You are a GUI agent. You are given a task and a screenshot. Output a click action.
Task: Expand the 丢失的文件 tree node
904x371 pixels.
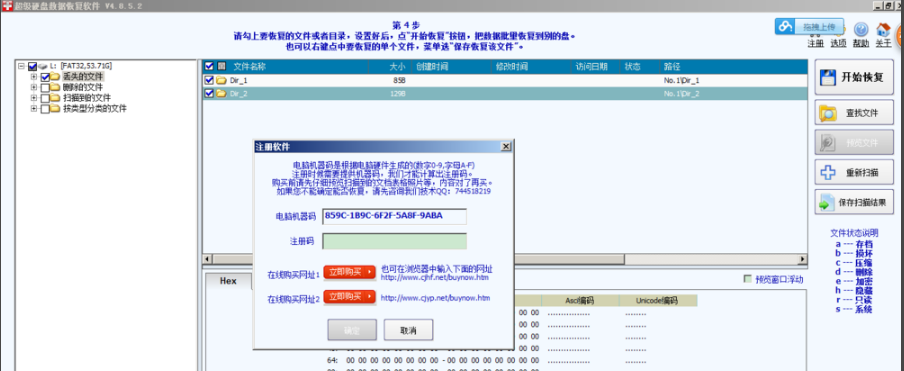(x=33, y=77)
